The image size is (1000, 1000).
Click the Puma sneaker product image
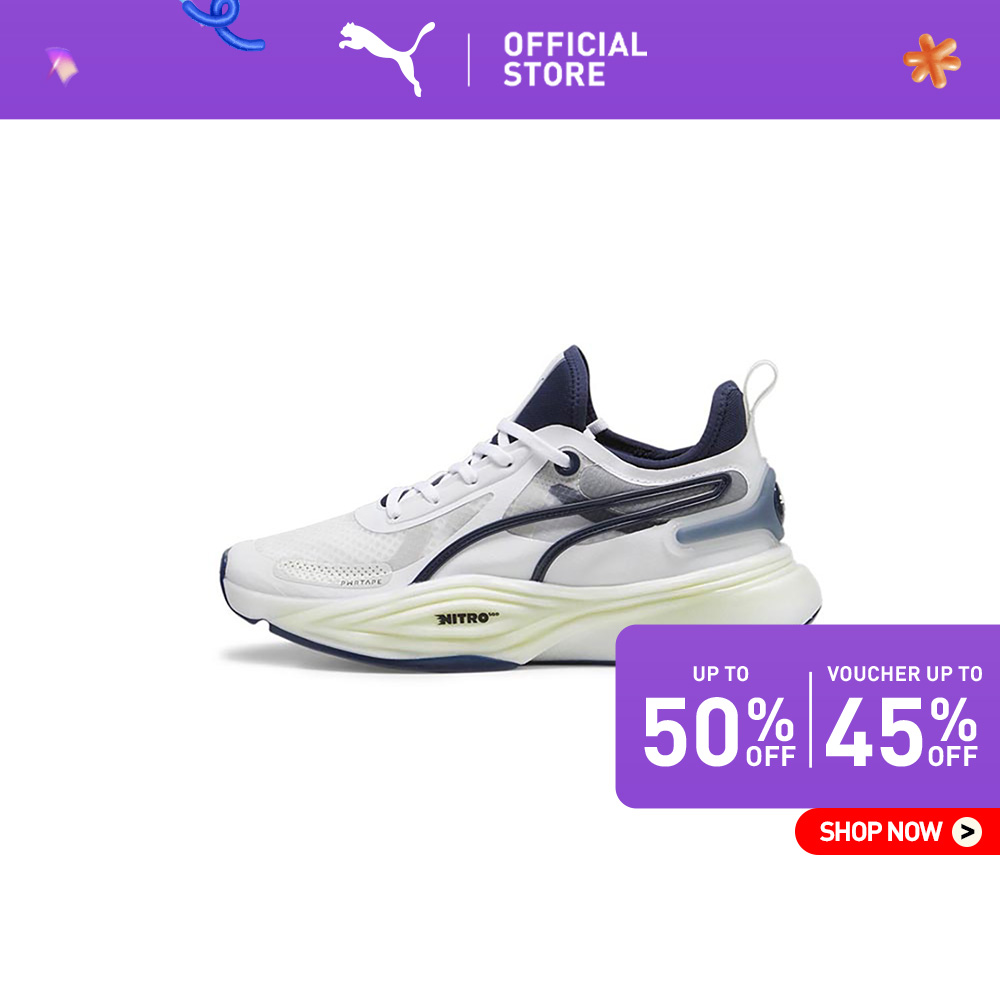point(521,508)
